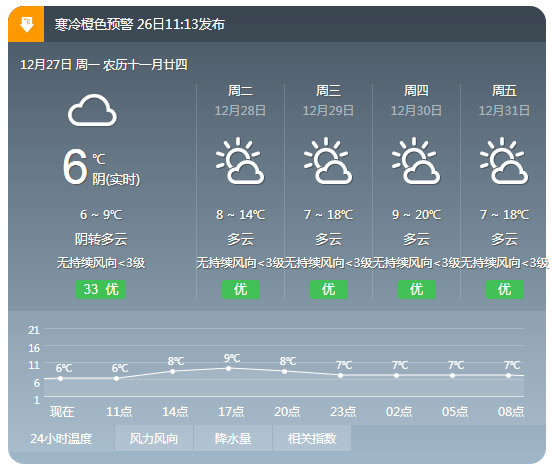Click the 17点 9℃ point on chart
Viewport: 555px width, 468px height.
229,369
